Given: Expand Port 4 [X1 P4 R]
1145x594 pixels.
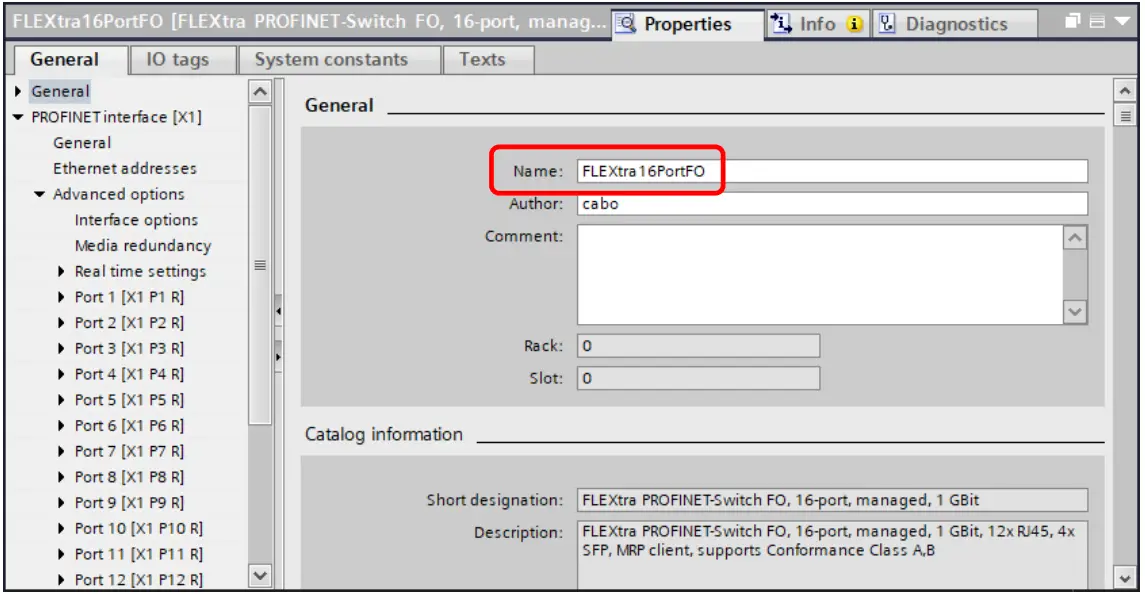Looking at the screenshot, I should [61, 374].
